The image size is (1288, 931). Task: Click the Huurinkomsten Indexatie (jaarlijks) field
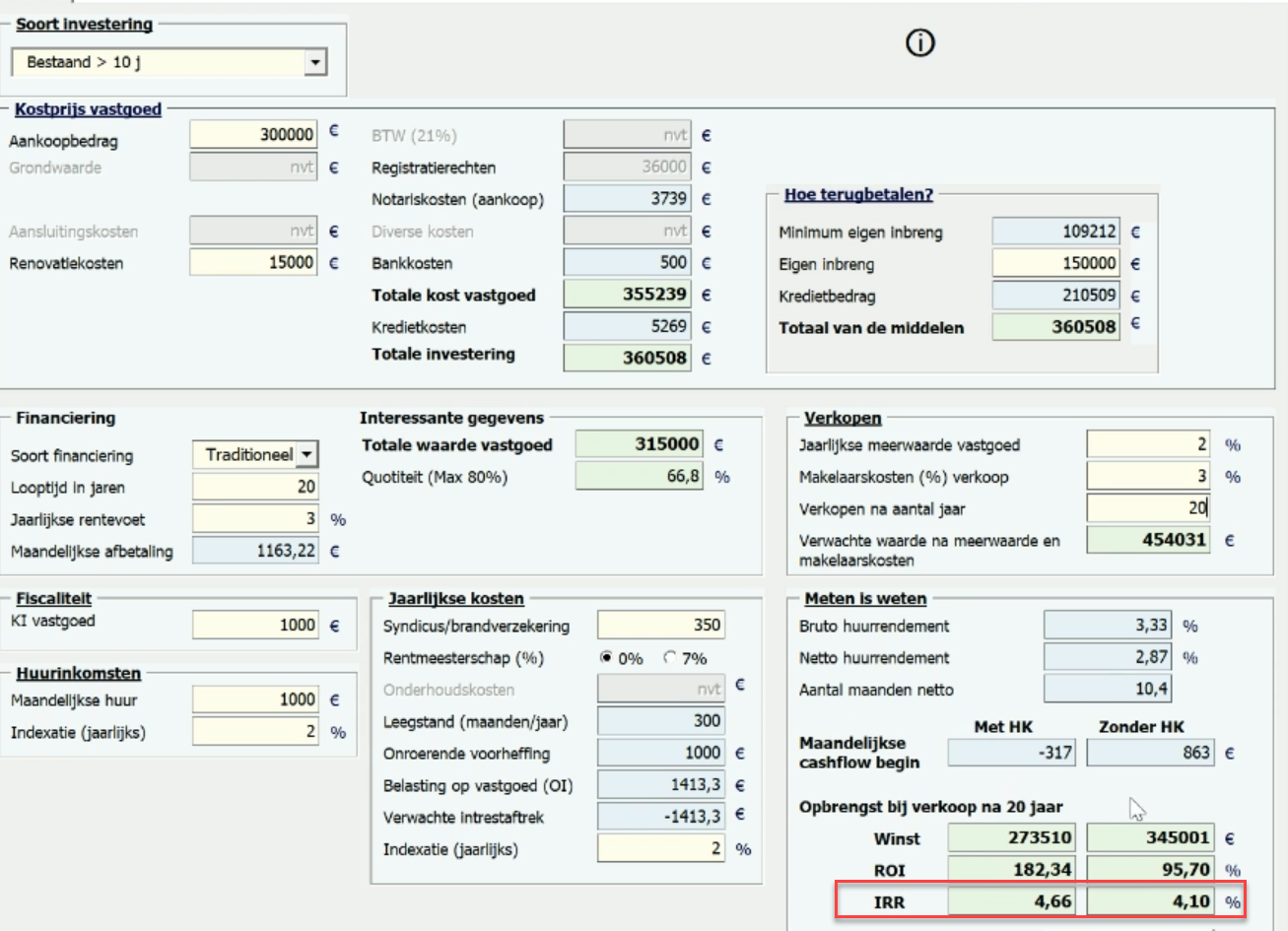255,731
